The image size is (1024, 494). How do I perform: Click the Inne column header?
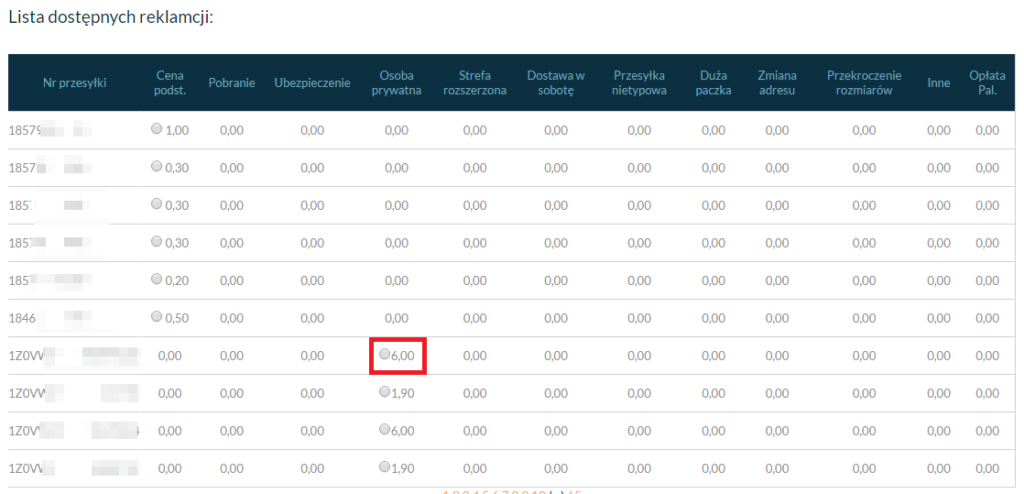point(938,83)
